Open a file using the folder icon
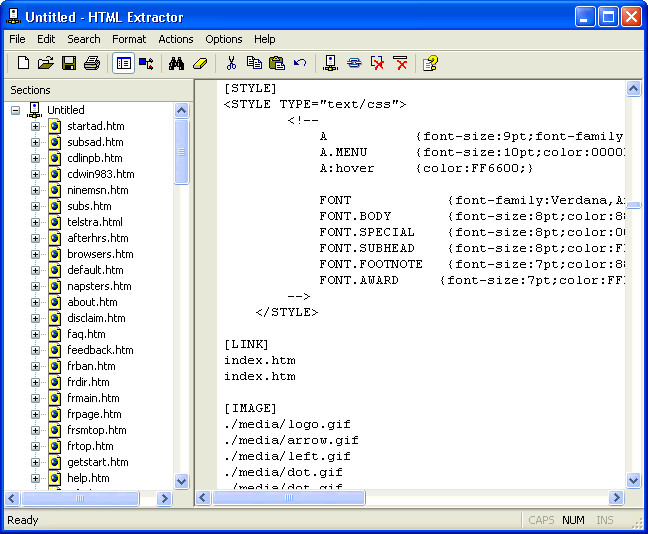Image resolution: width=648 pixels, height=534 pixels. point(46,63)
